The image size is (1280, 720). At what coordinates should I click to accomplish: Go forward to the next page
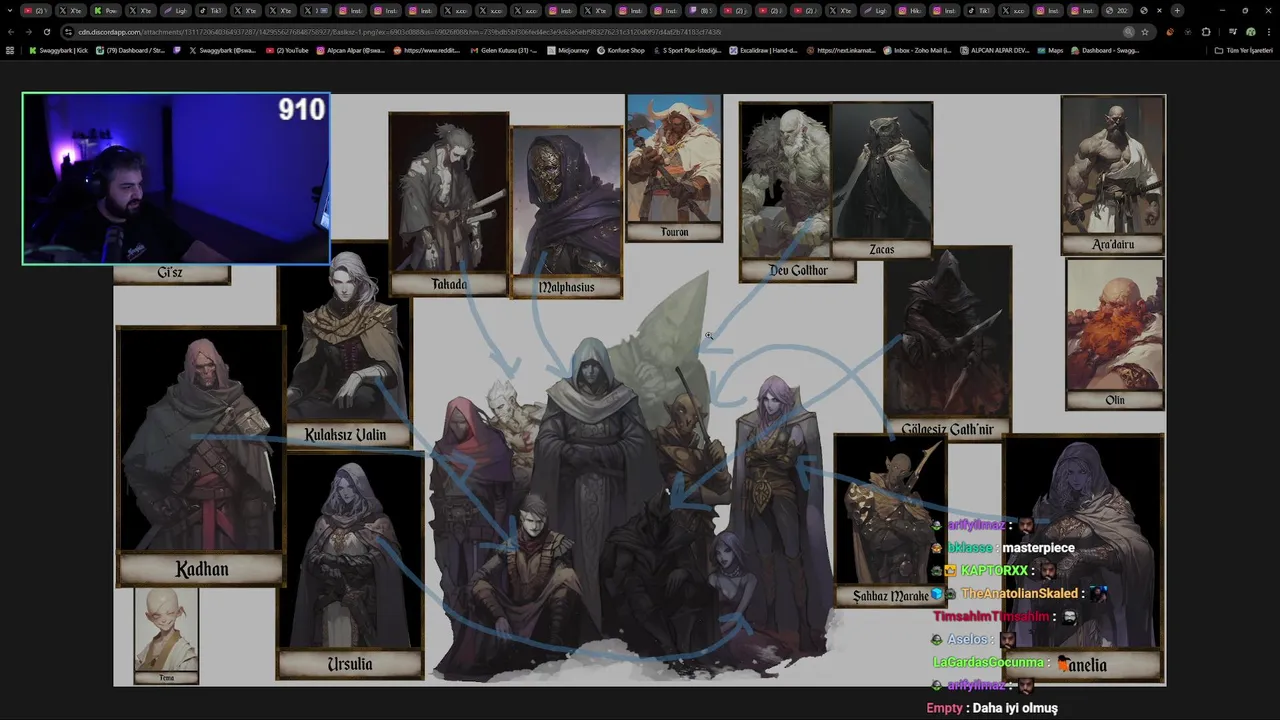click(28, 32)
